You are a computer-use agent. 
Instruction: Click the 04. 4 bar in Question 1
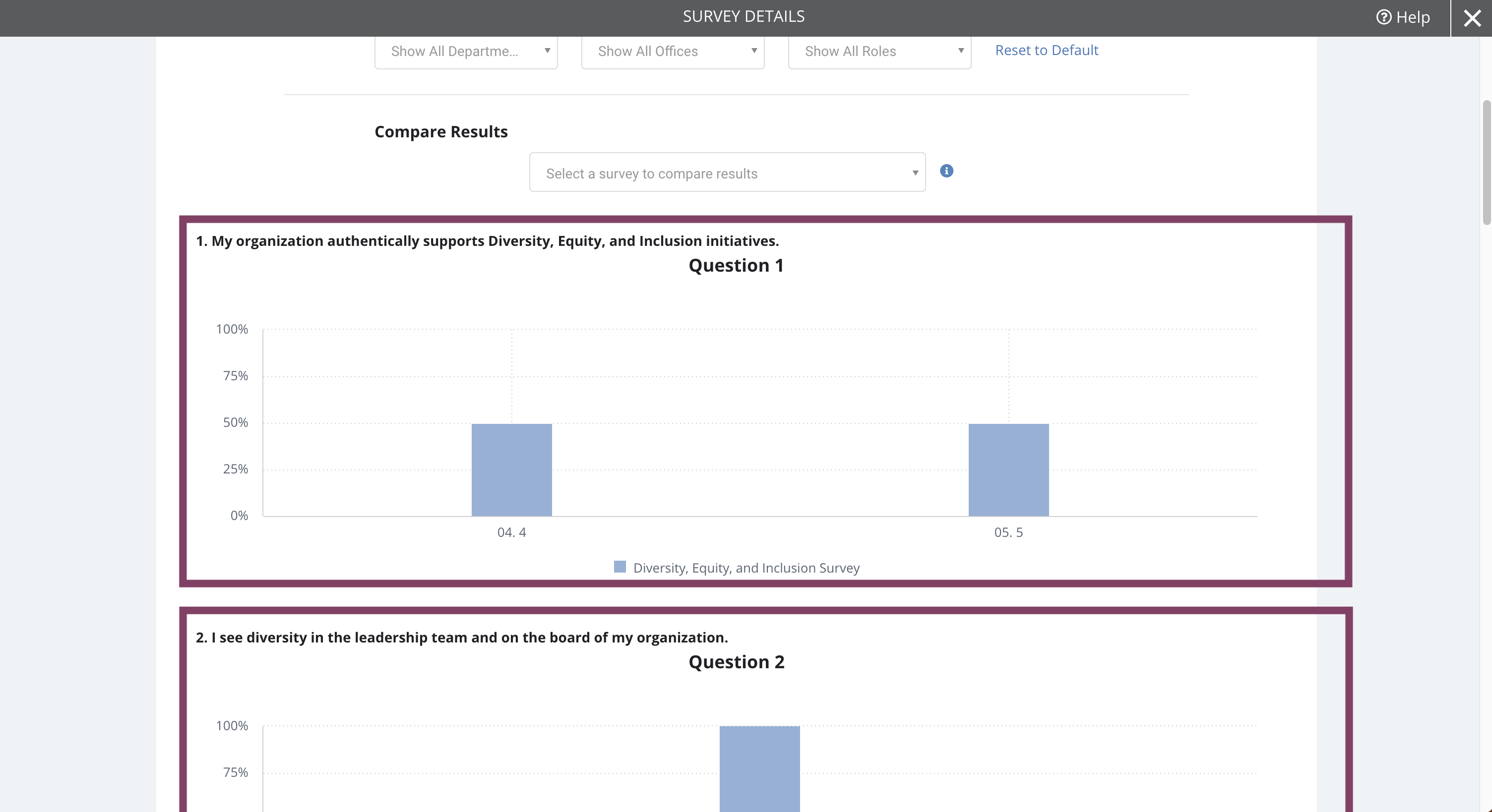[x=511, y=469]
